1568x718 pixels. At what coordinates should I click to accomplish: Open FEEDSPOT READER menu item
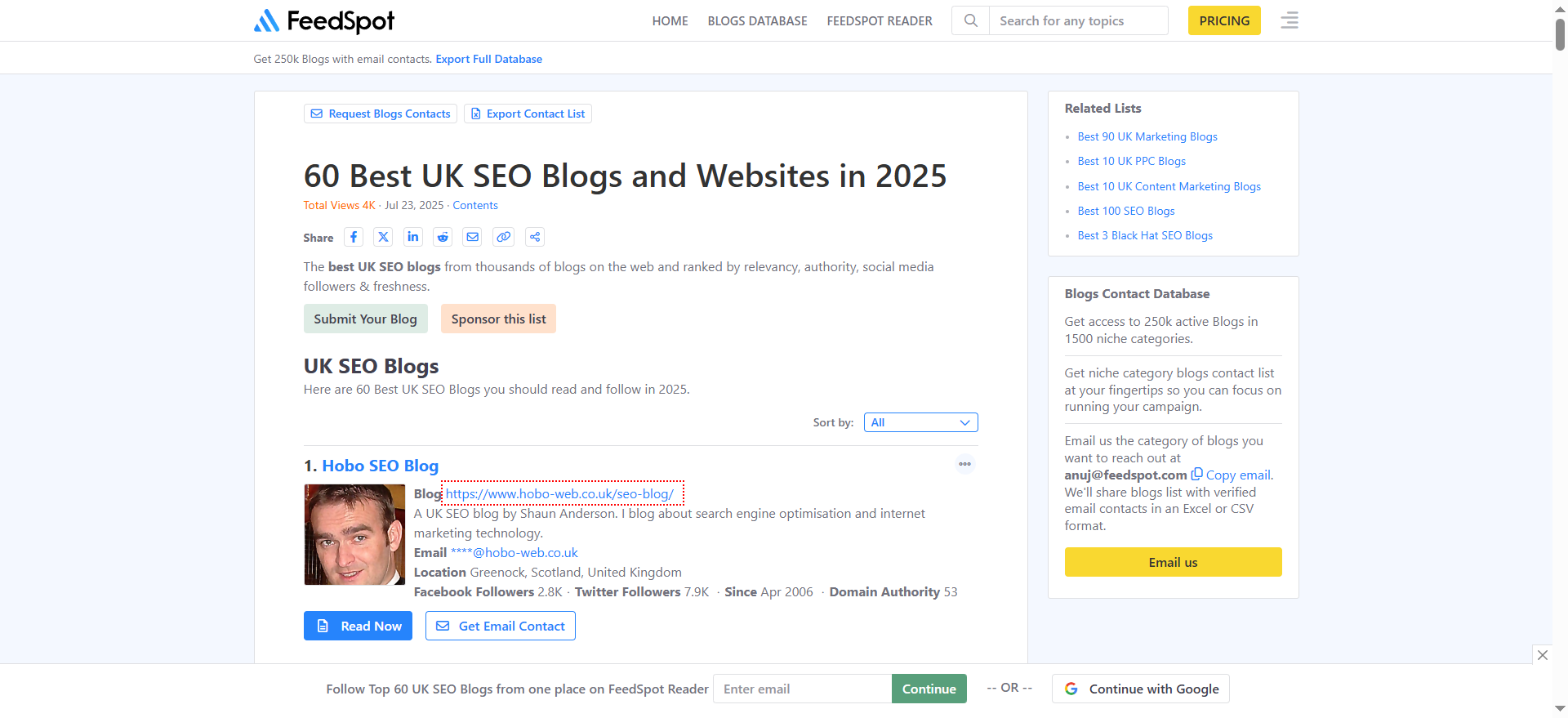[x=880, y=20]
